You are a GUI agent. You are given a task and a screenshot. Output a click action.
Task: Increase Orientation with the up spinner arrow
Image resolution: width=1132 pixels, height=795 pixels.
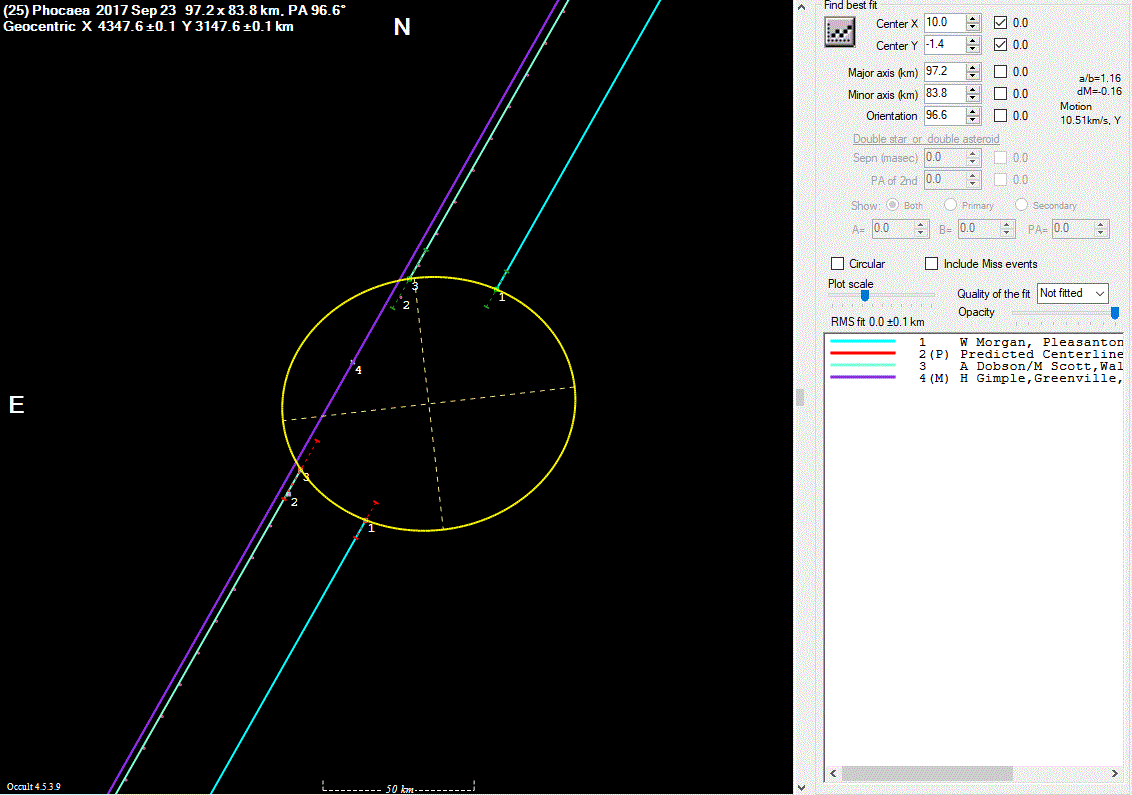point(973,111)
